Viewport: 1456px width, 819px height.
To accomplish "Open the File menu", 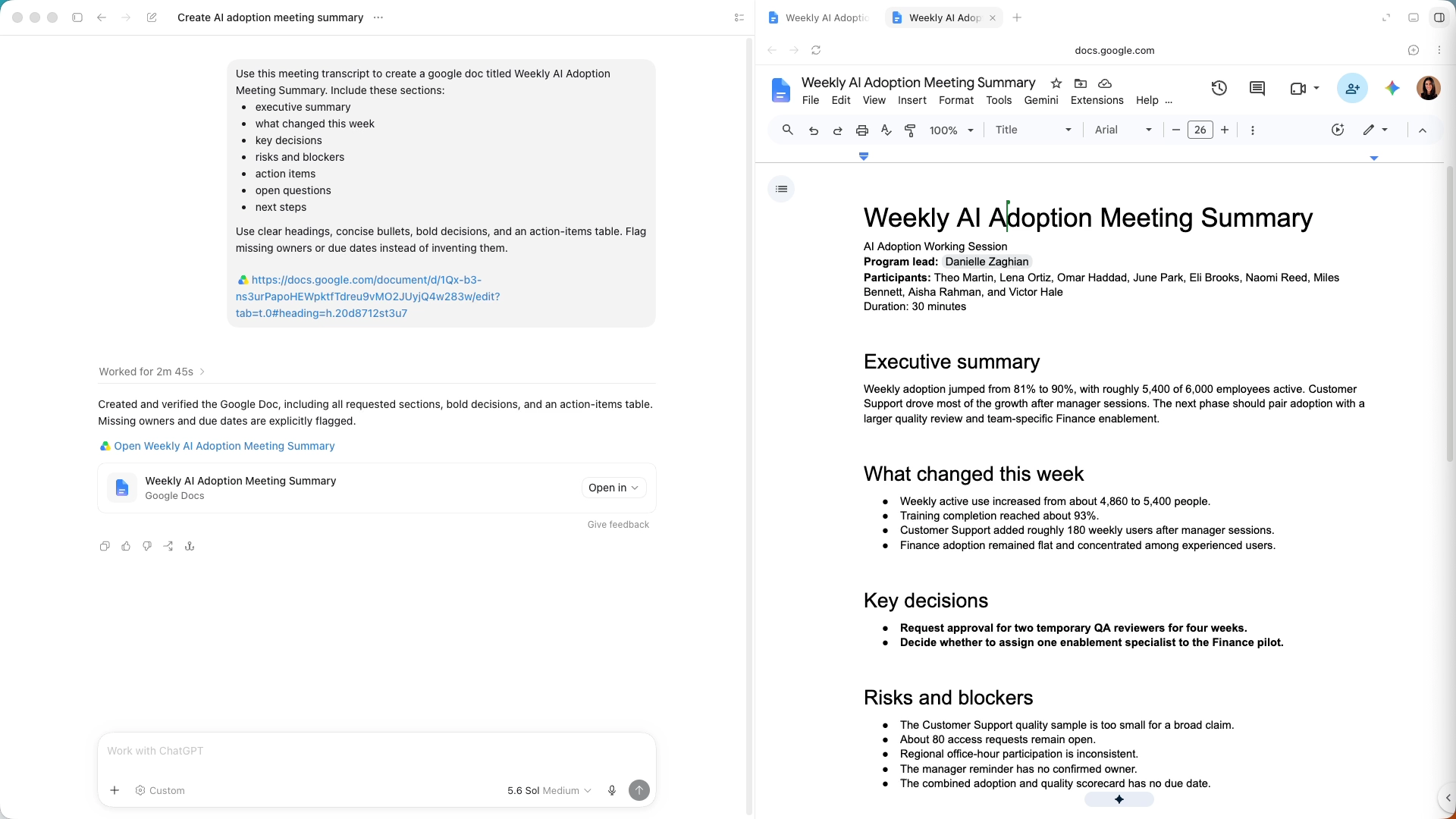I will click(x=811, y=100).
